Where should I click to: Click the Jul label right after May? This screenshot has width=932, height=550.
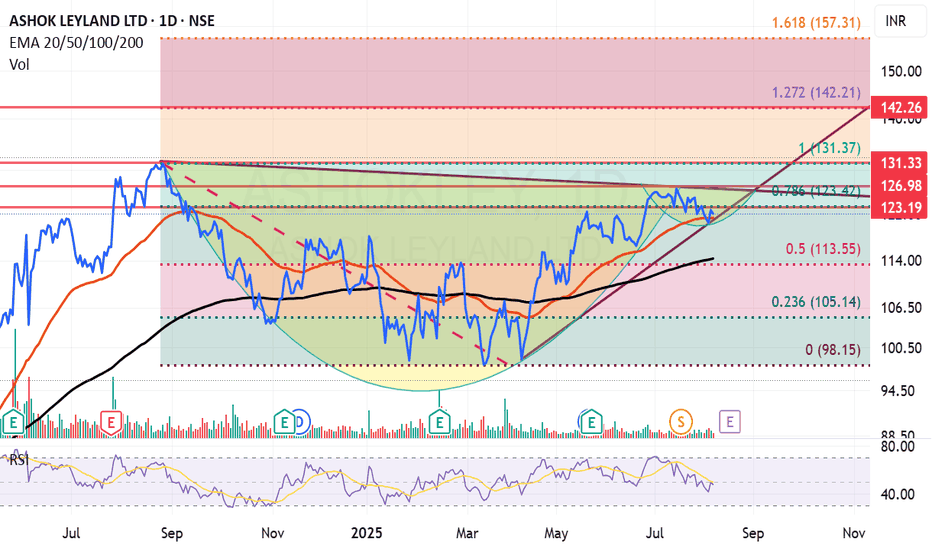click(x=654, y=533)
